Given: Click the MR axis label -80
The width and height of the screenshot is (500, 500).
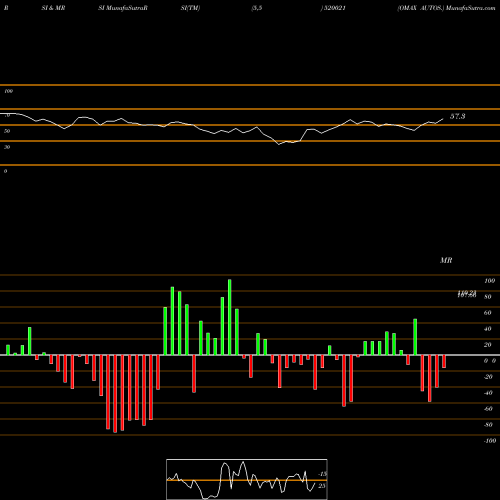Looking at the screenshot, I should click(x=488, y=425).
